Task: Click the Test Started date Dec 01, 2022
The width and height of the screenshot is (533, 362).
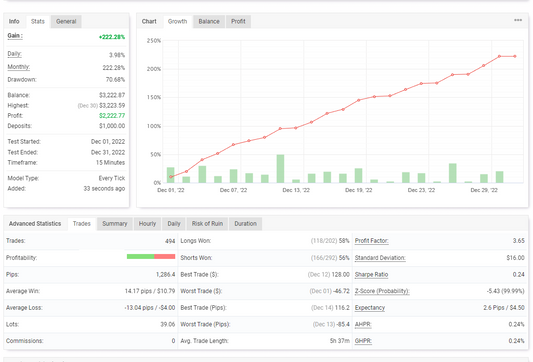Action: point(108,142)
